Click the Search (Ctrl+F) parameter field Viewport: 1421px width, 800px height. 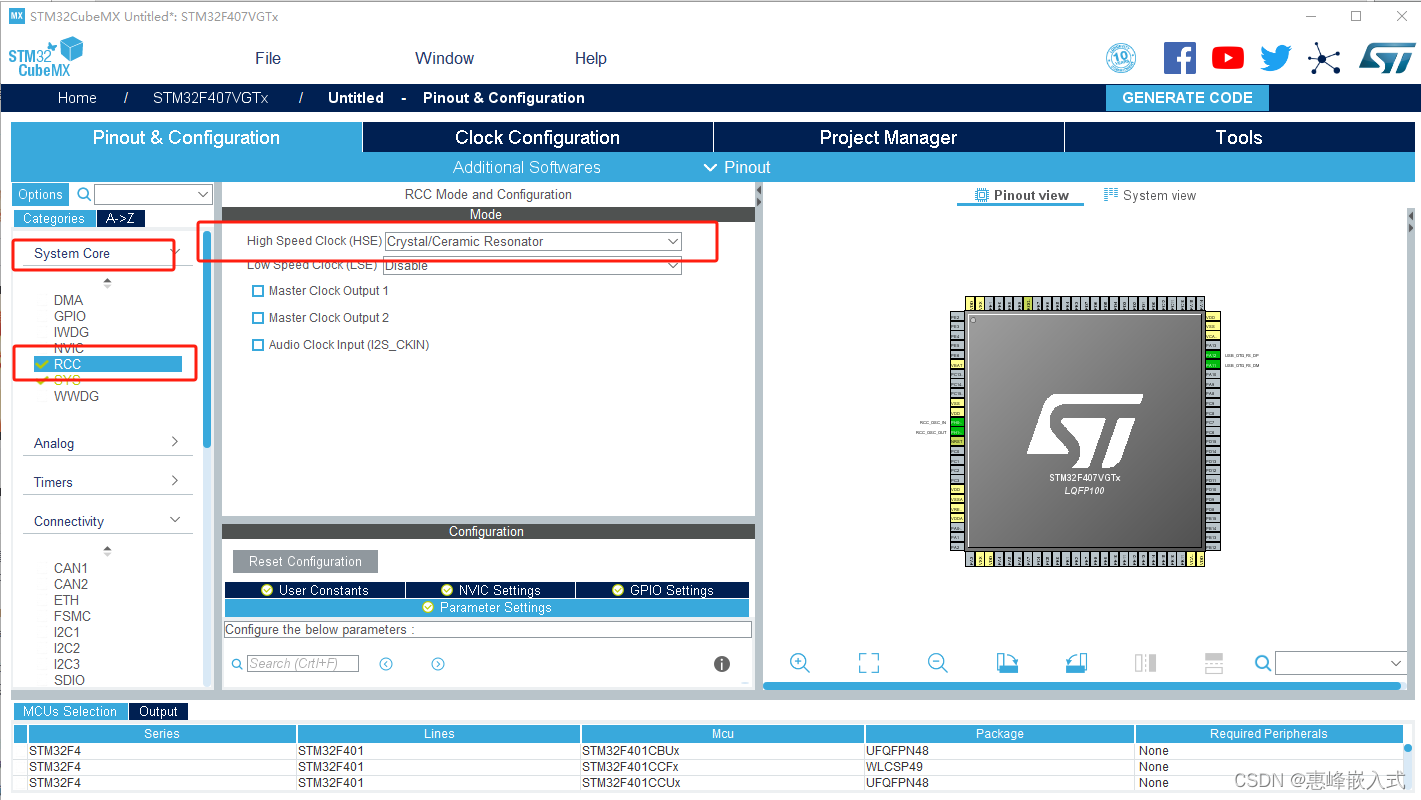302,662
